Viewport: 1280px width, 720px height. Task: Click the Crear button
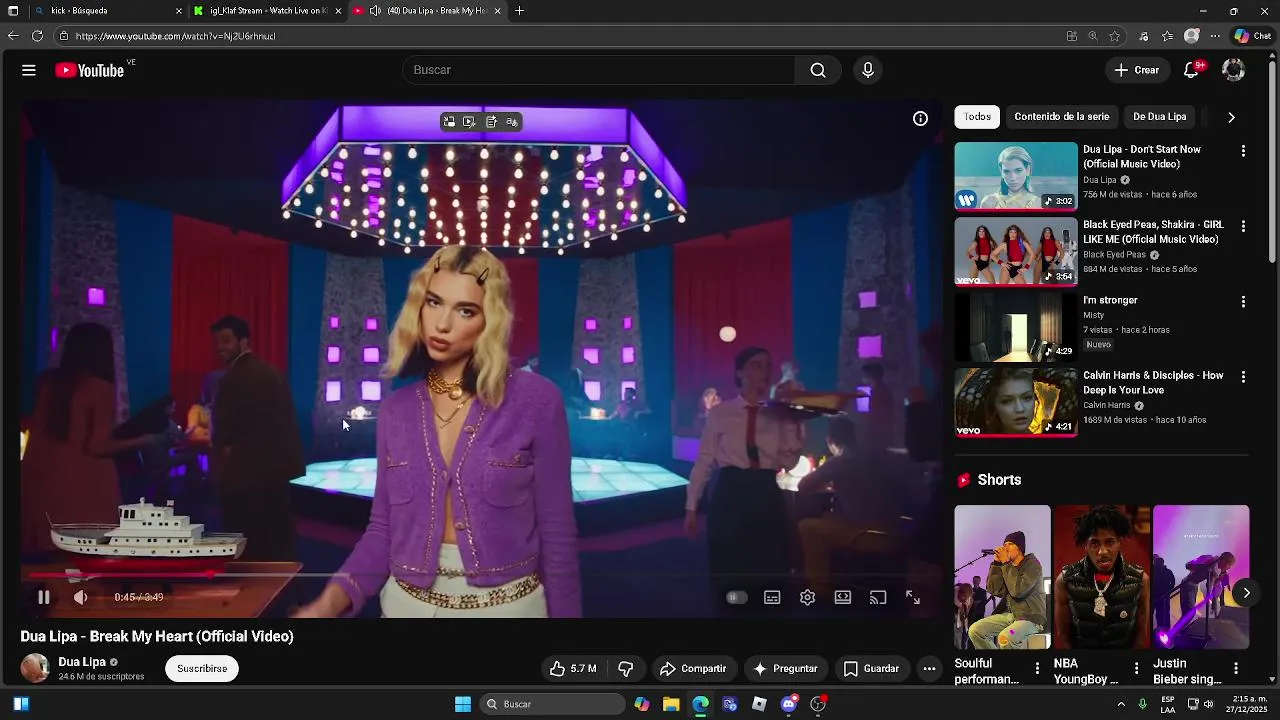click(1137, 70)
